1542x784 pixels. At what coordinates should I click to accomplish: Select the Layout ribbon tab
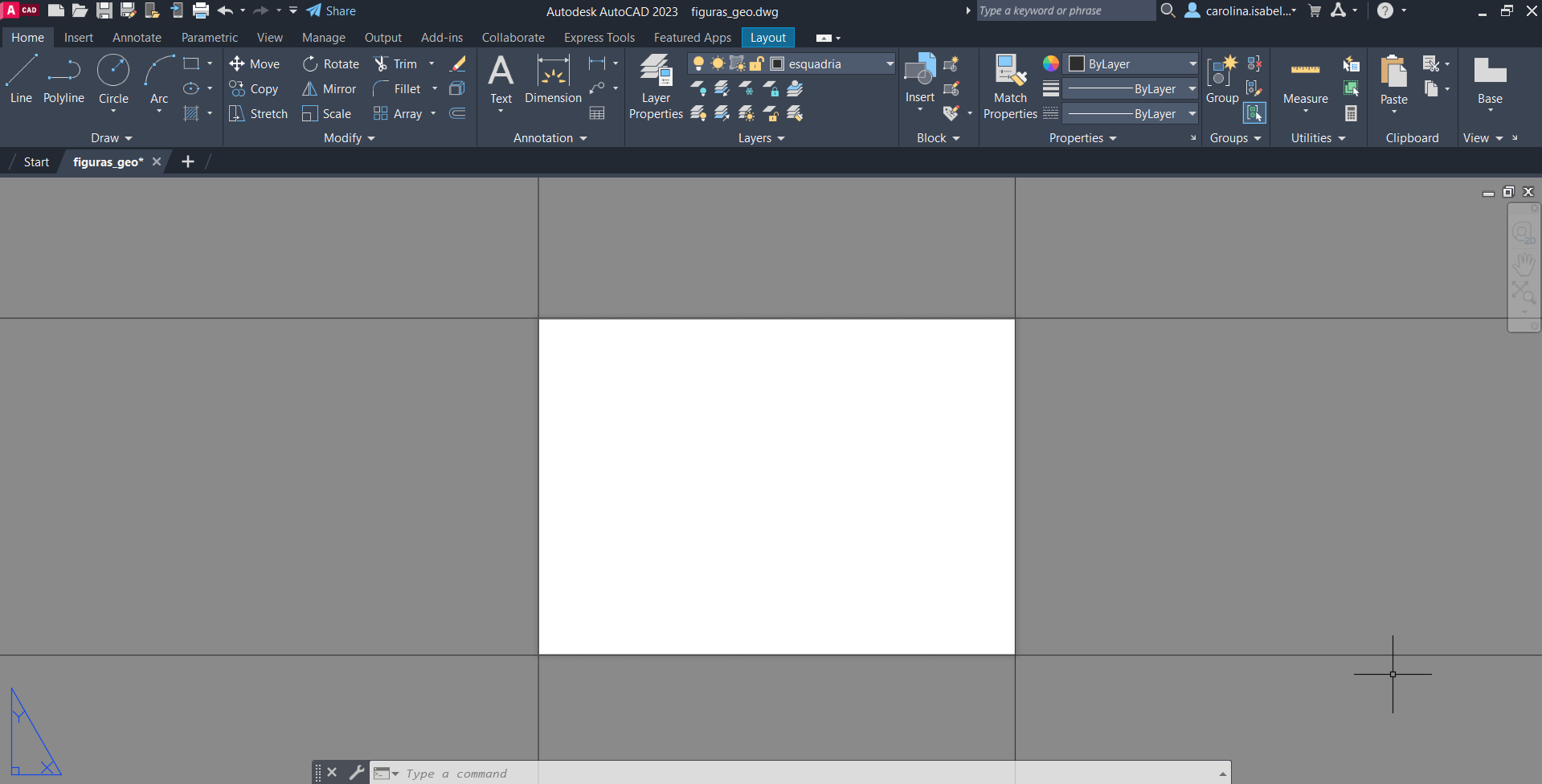(768, 38)
